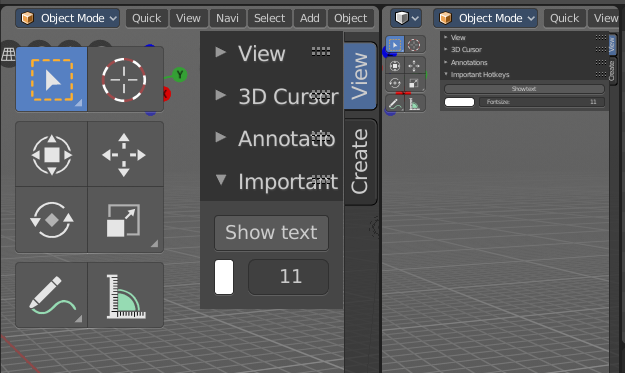Screen dimensions: 625x373
Task: Open the View menu in right viewport header
Action: [605, 18]
